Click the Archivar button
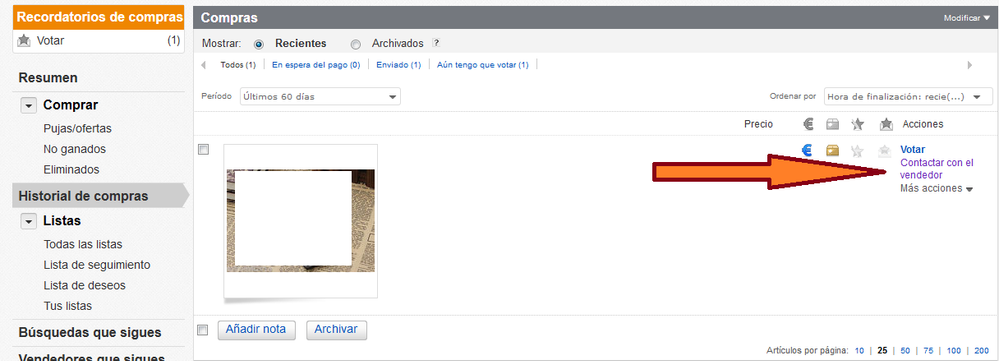Screen dimensions: 999x361 (336, 330)
